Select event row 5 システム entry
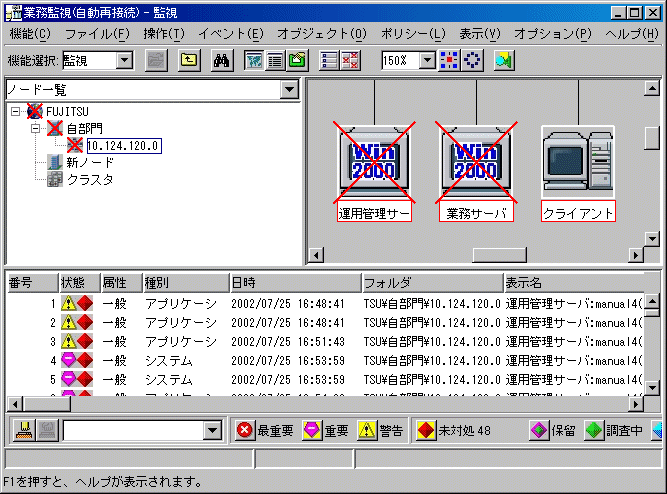Screen dimensions: 667x494 click(x=325, y=379)
